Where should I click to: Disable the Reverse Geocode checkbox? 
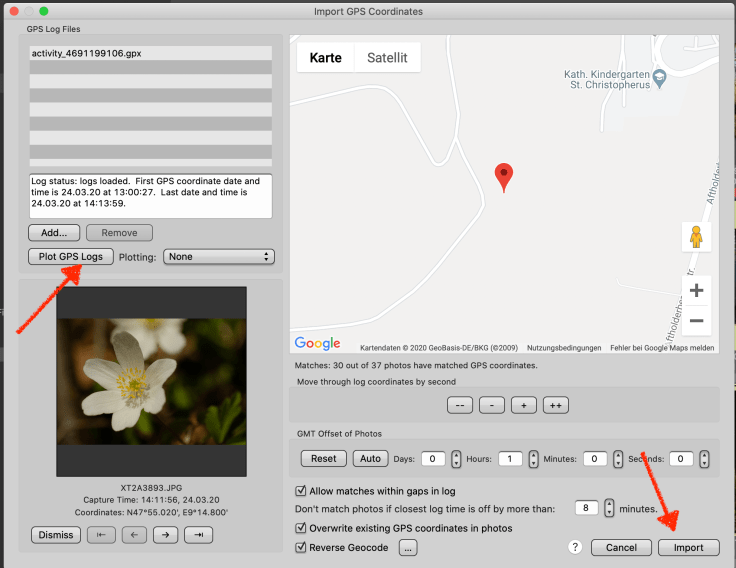(302, 547)
